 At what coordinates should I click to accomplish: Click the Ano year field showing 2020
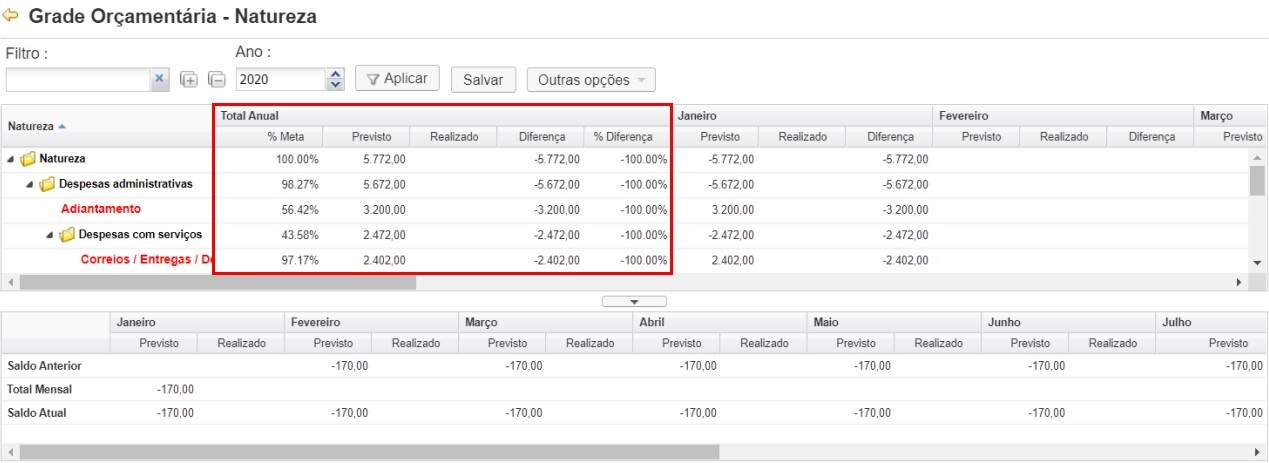[281, 80]
